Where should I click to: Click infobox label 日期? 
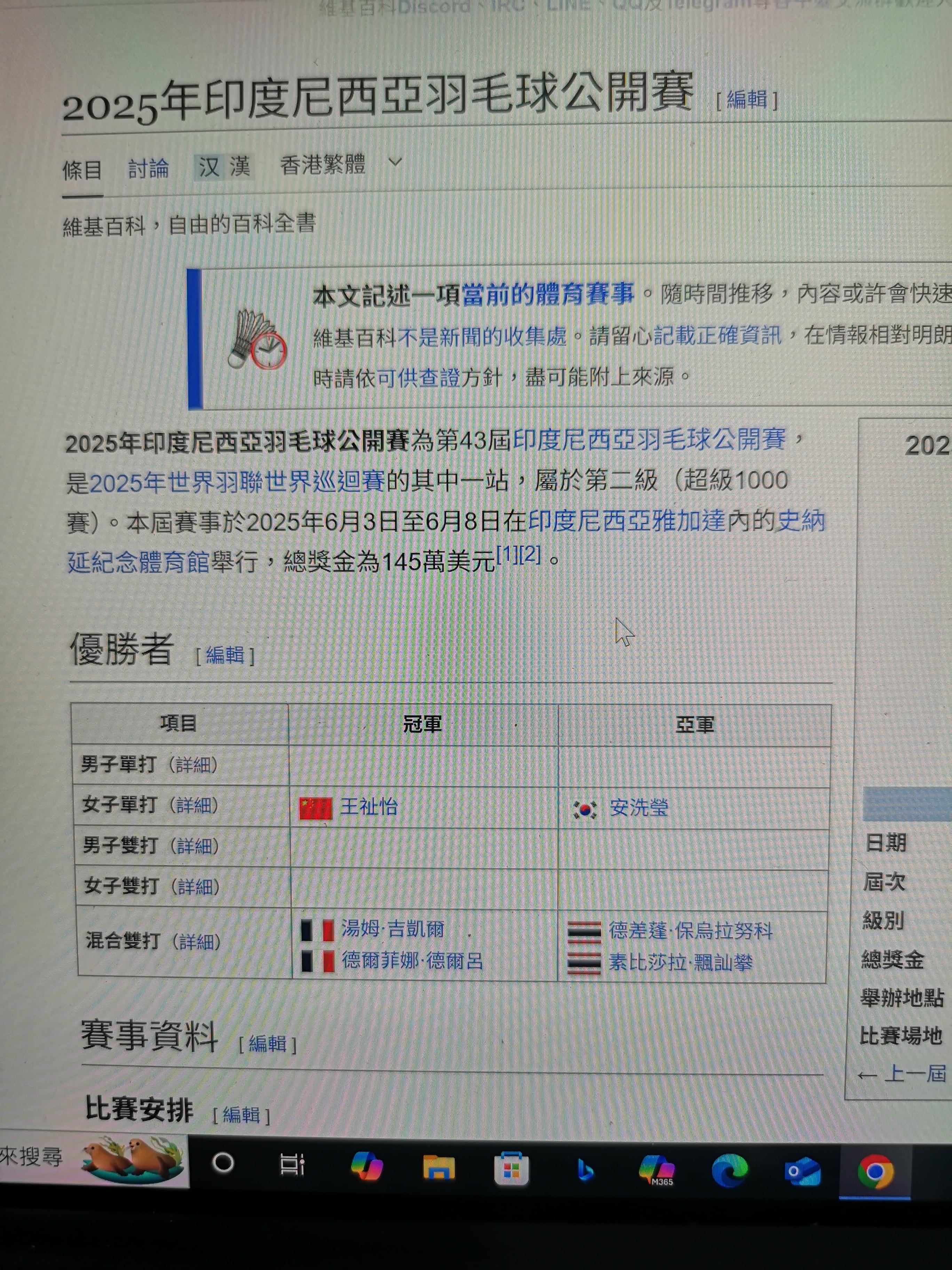pos(886,843)
